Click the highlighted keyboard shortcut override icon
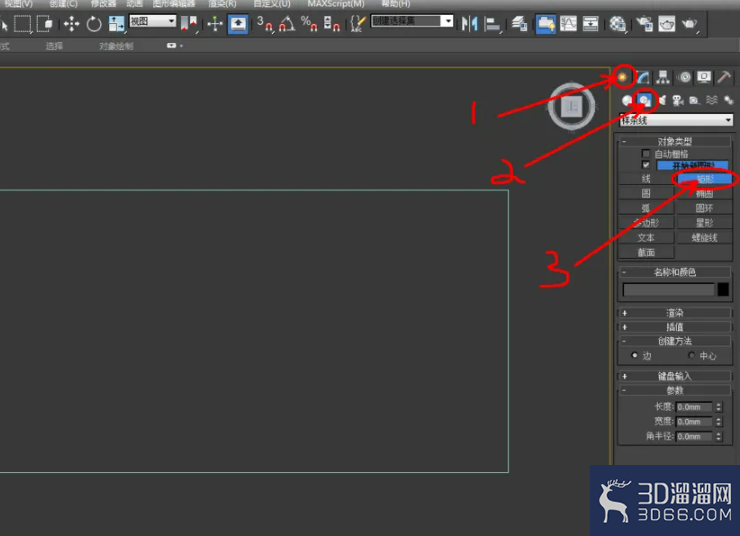The height and width of the screenshot is (536, 740). tap(238, 24)
